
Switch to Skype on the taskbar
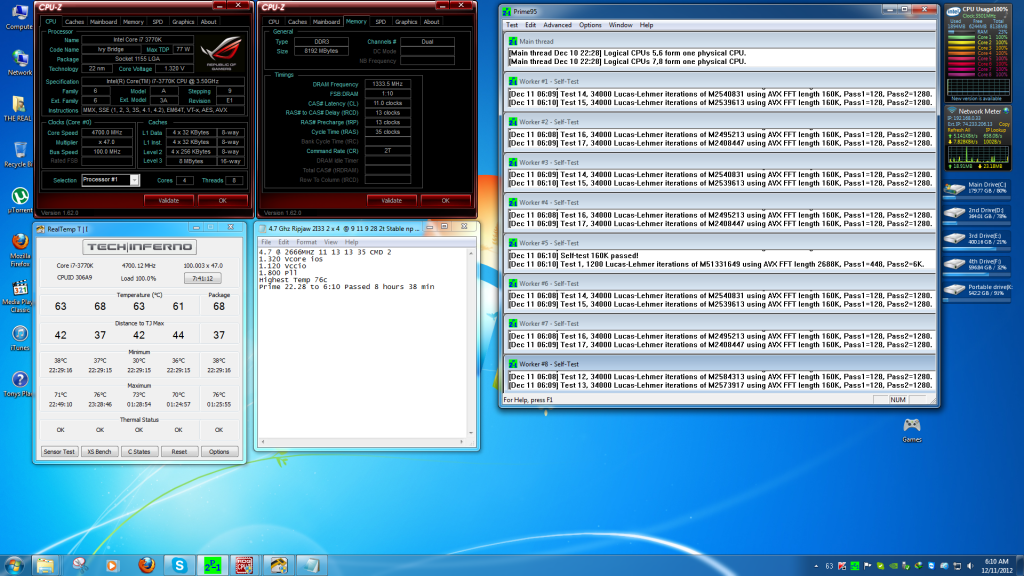(x=179, y=566)
